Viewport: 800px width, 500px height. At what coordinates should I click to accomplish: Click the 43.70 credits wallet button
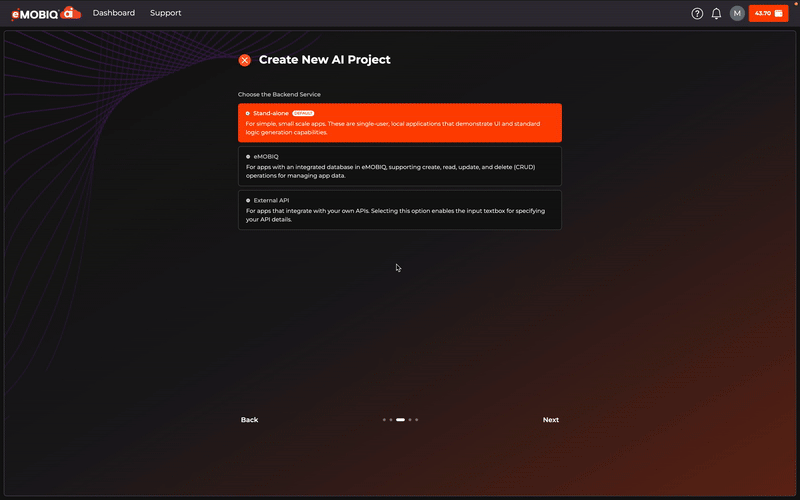[768, 13]
